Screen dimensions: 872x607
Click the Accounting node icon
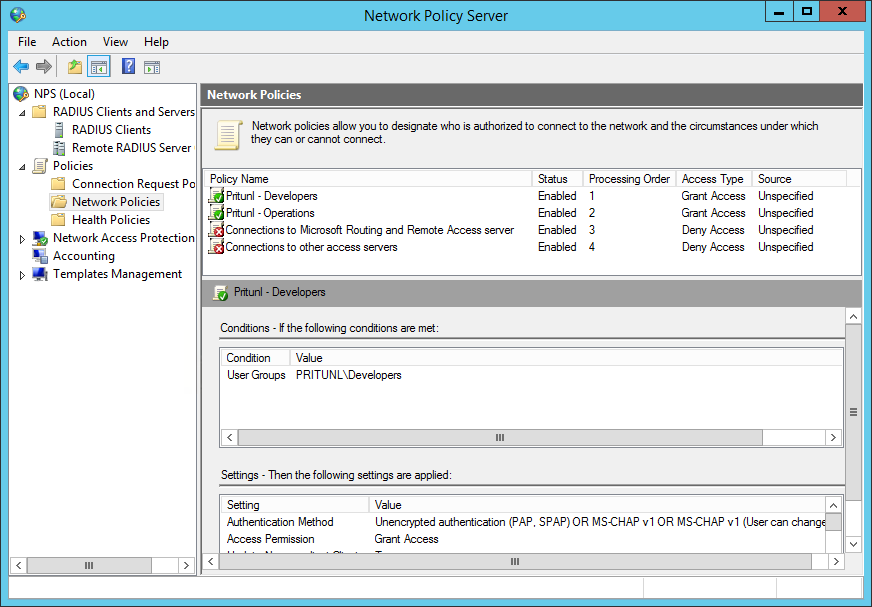pos(40,256)
